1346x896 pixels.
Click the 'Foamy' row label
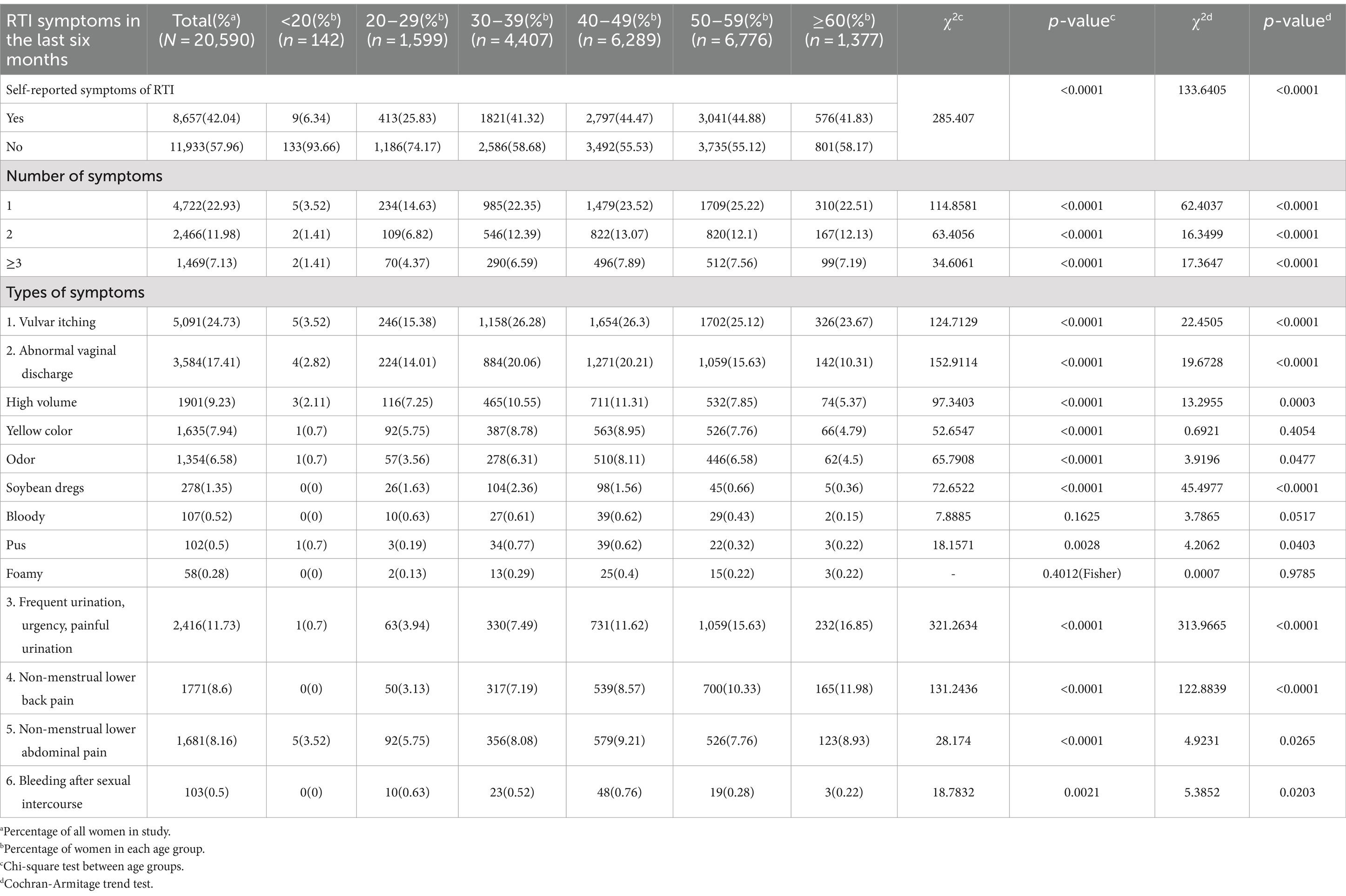click(x=25, y=574)
